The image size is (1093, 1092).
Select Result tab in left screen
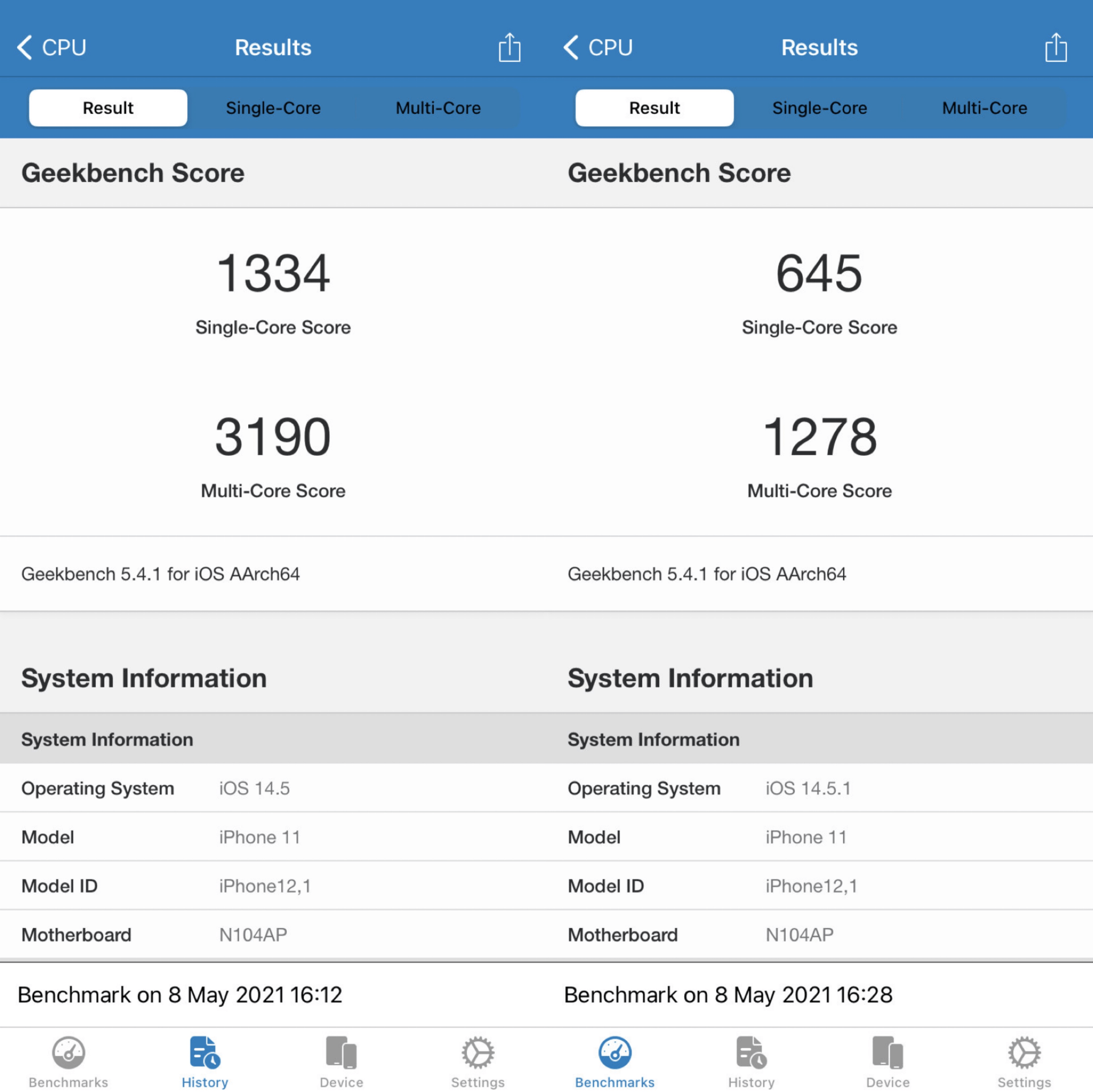click(x=108, y=108)
